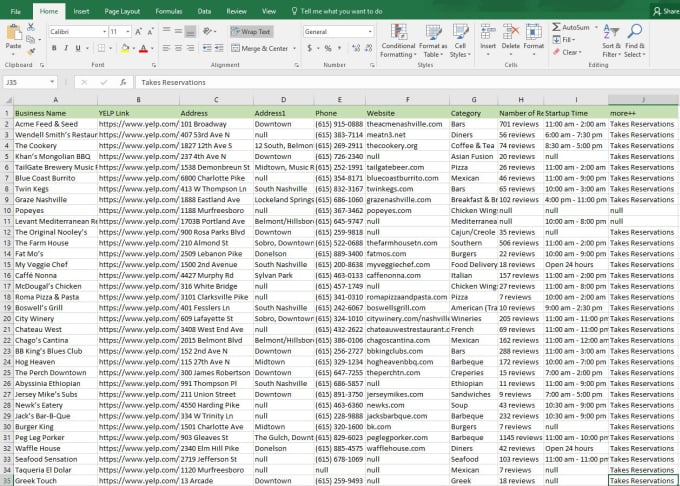Click Decrease Font Size icon

(150, 32)
